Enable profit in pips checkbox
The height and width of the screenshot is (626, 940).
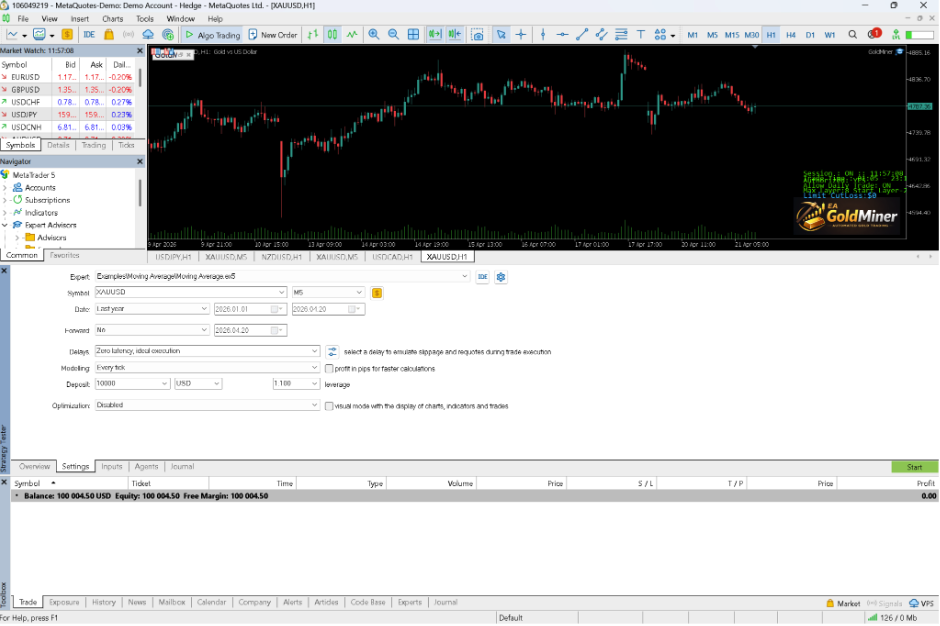(329, 369)
